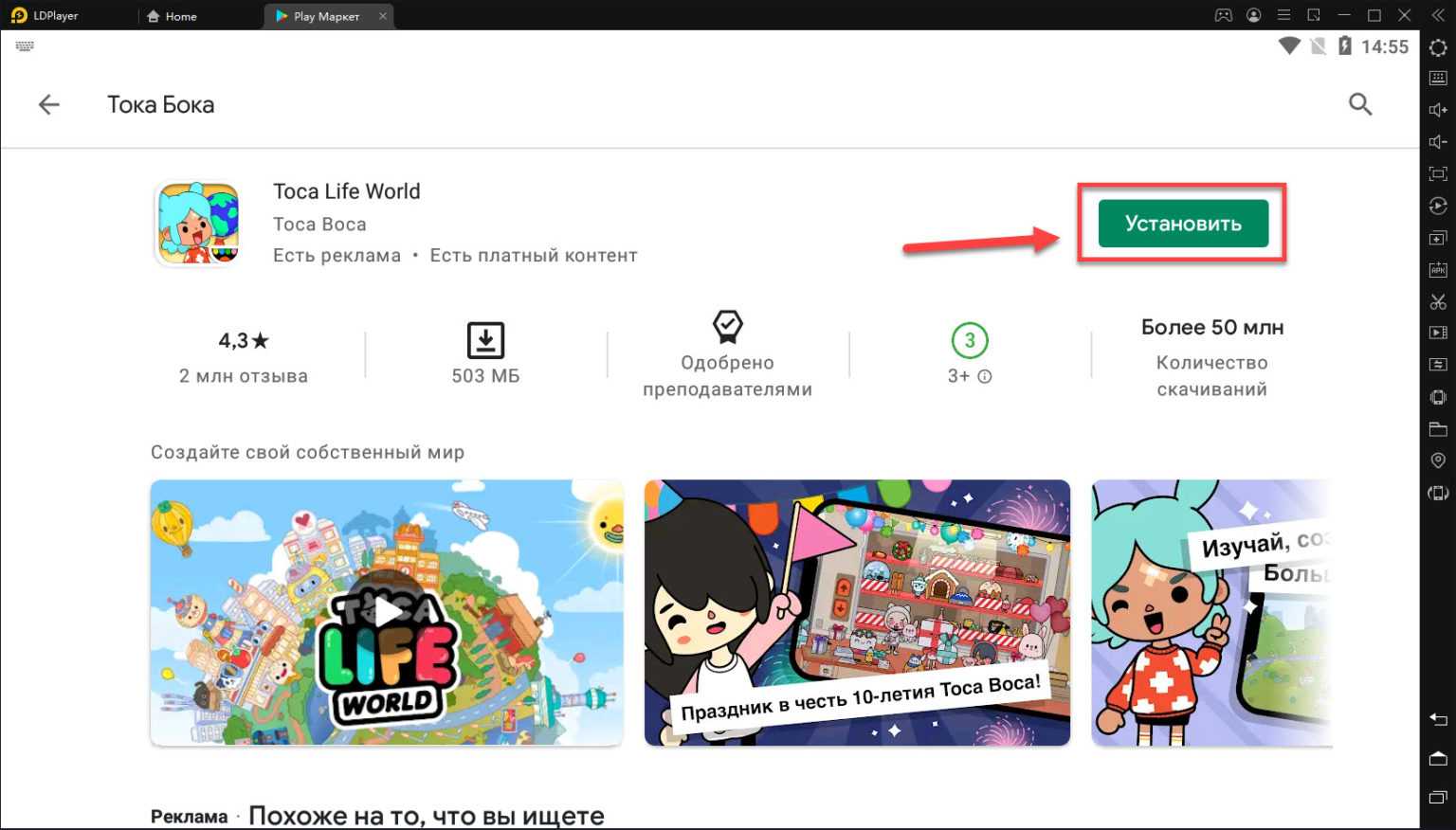Open the operation recorder sidebar icon
The height and width of the screenshot is (830, 1456).
pyautogui.click(x=1438, y=206)
